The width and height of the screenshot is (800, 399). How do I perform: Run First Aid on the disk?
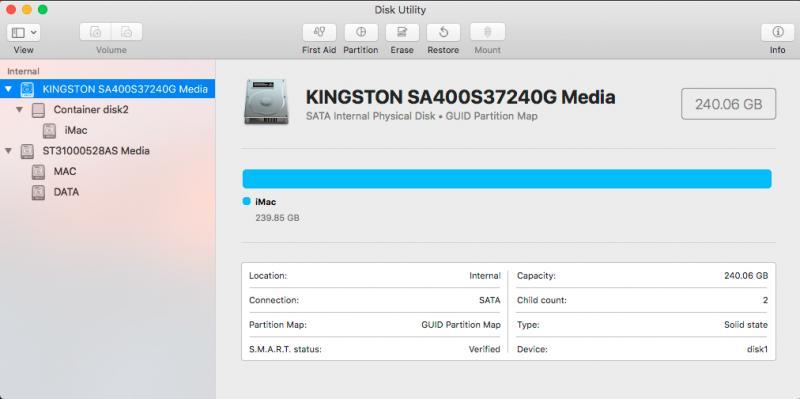point(319,32)
